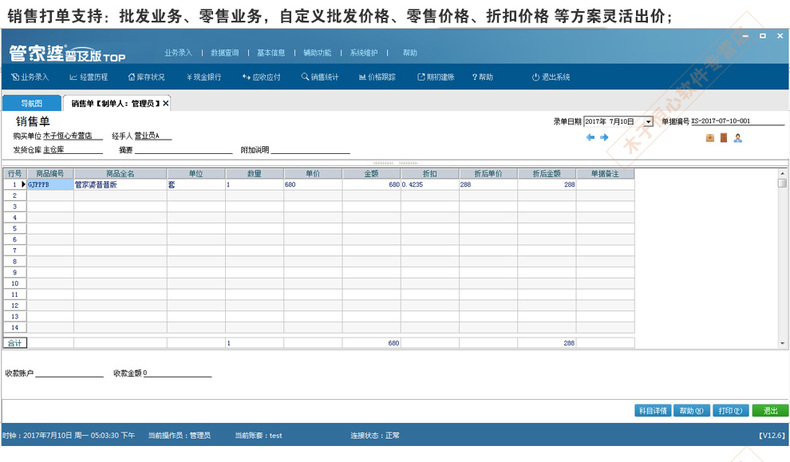This screenshot has height=462, width=790.
Task: Click 当前账套:test in the status bar
Action: point(258,435)
